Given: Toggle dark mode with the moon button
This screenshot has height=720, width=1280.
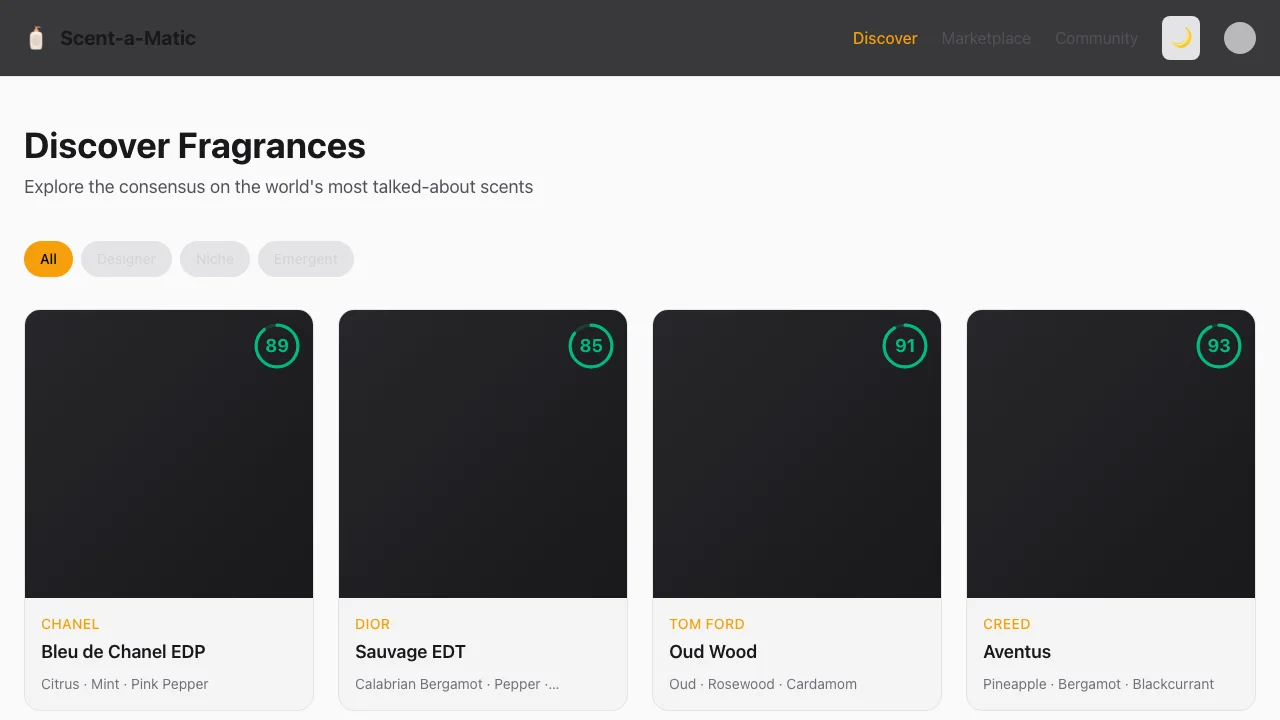Looking at the screenshot, I should pyautogui.click(x=1181, y=38).
